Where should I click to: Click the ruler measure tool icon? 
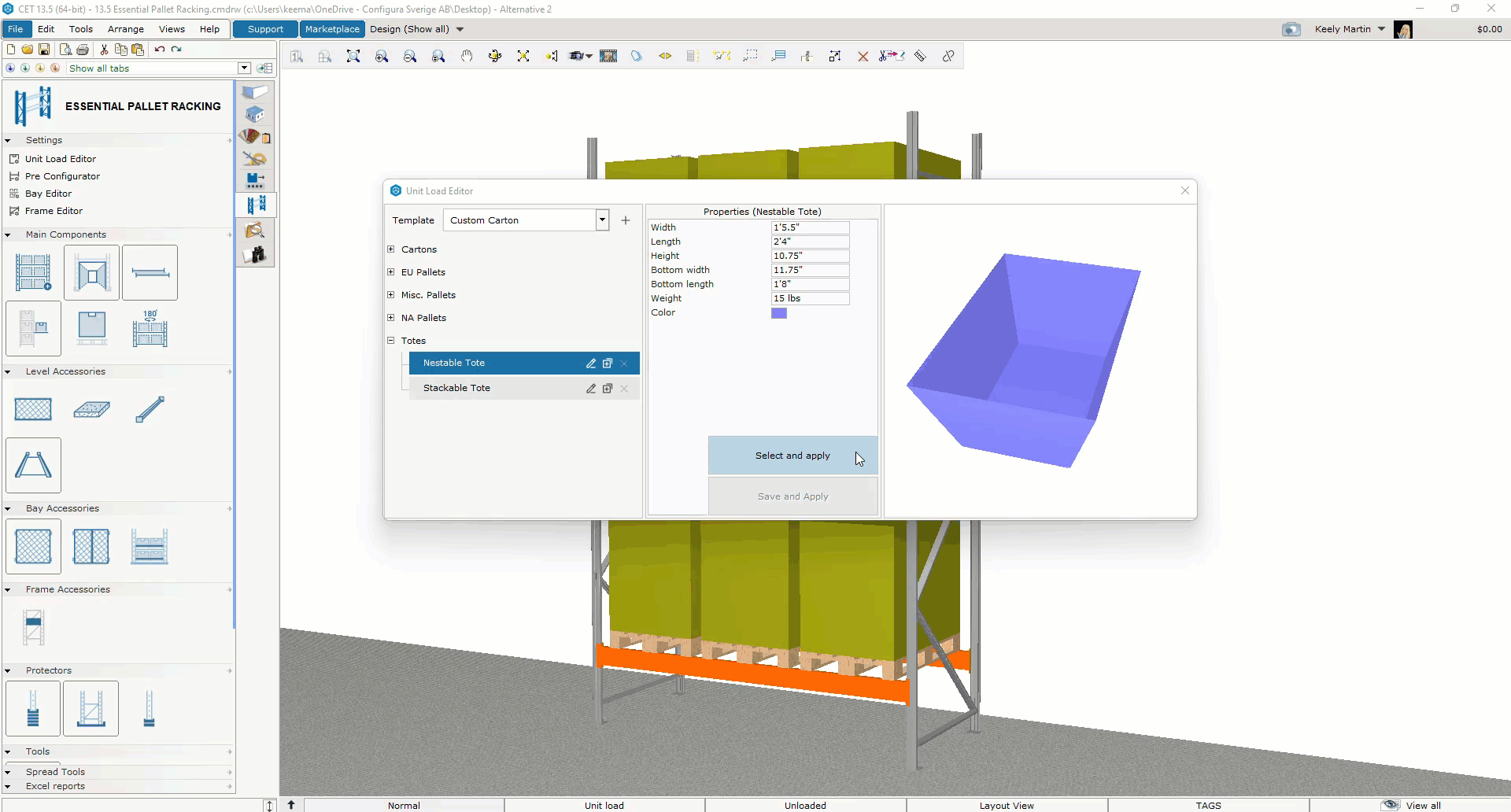tap(920, 56)
